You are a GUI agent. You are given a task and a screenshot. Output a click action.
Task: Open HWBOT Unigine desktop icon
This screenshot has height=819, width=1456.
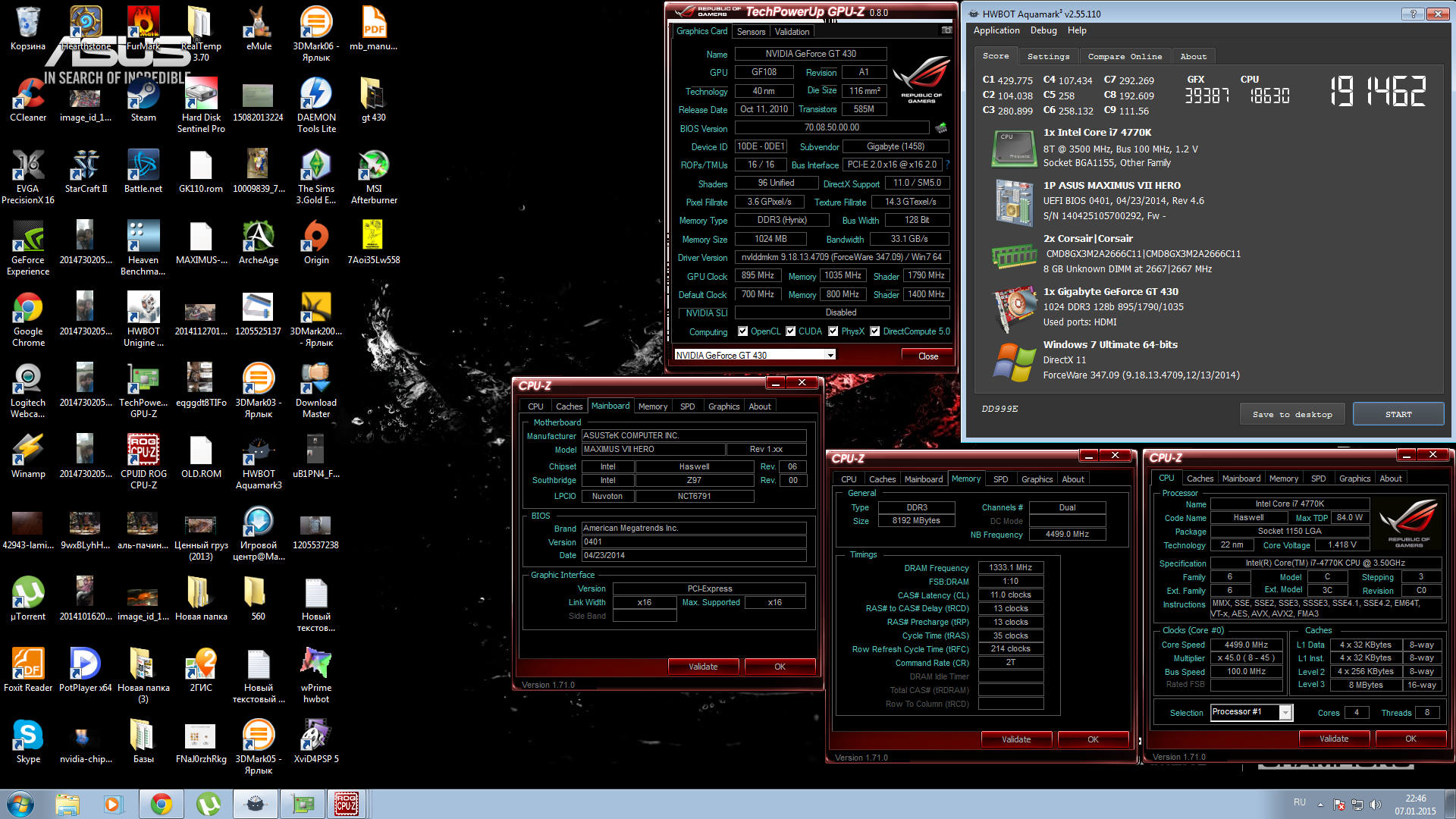click(x=143, y=319)
